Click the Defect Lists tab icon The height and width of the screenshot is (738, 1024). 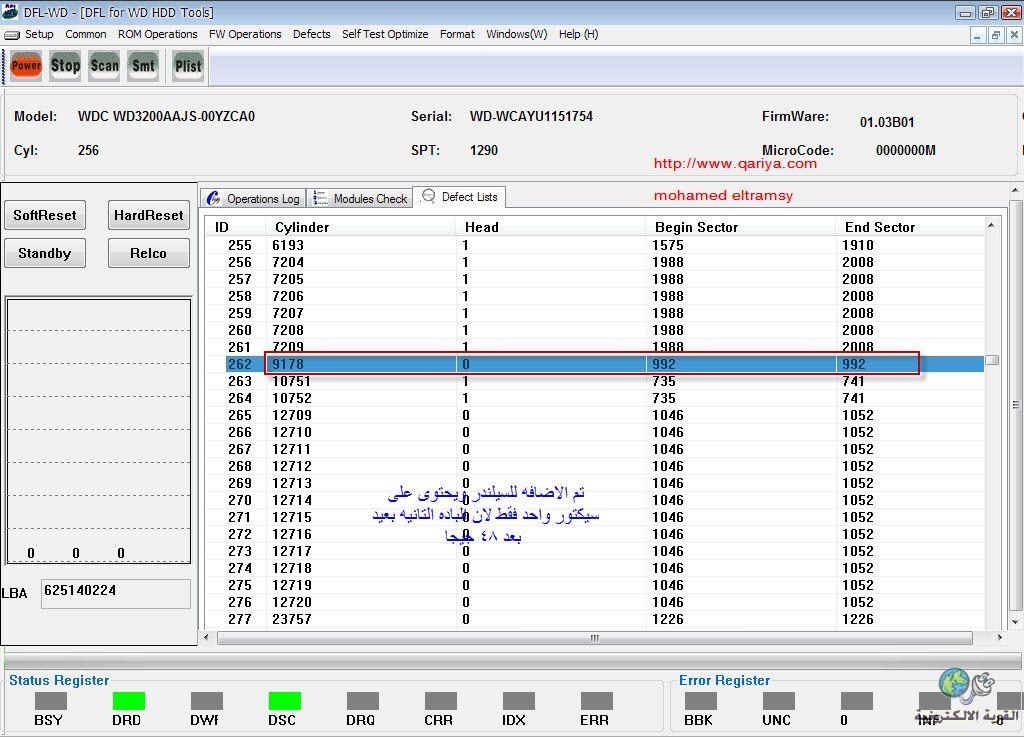pyautogui.click(x=428, y=196)
